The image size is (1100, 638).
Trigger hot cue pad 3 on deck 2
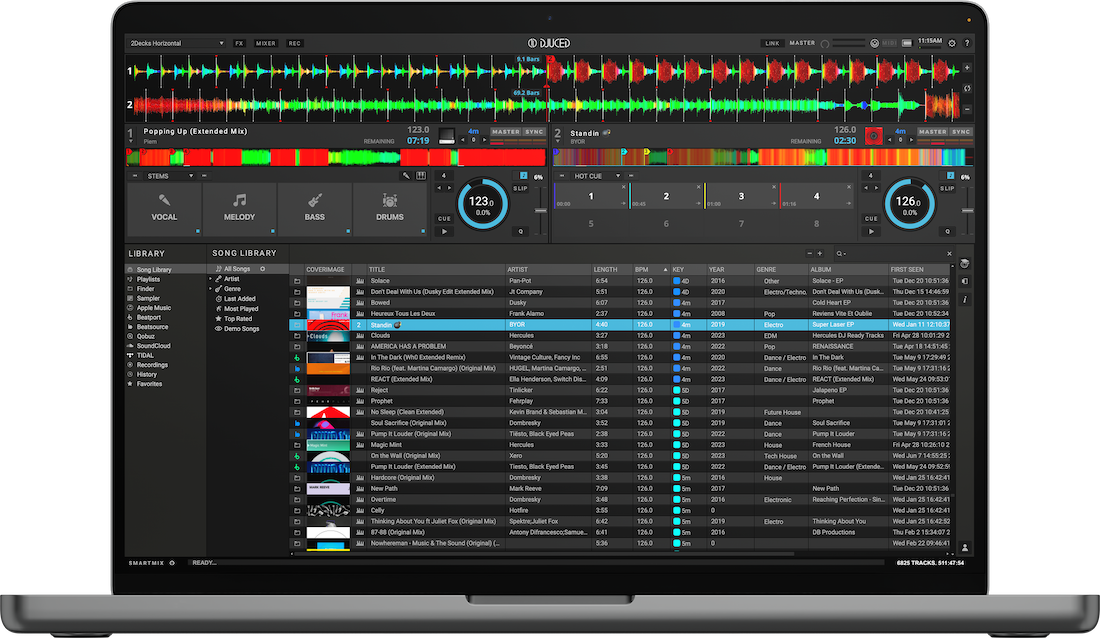click(x=741, y=198)
